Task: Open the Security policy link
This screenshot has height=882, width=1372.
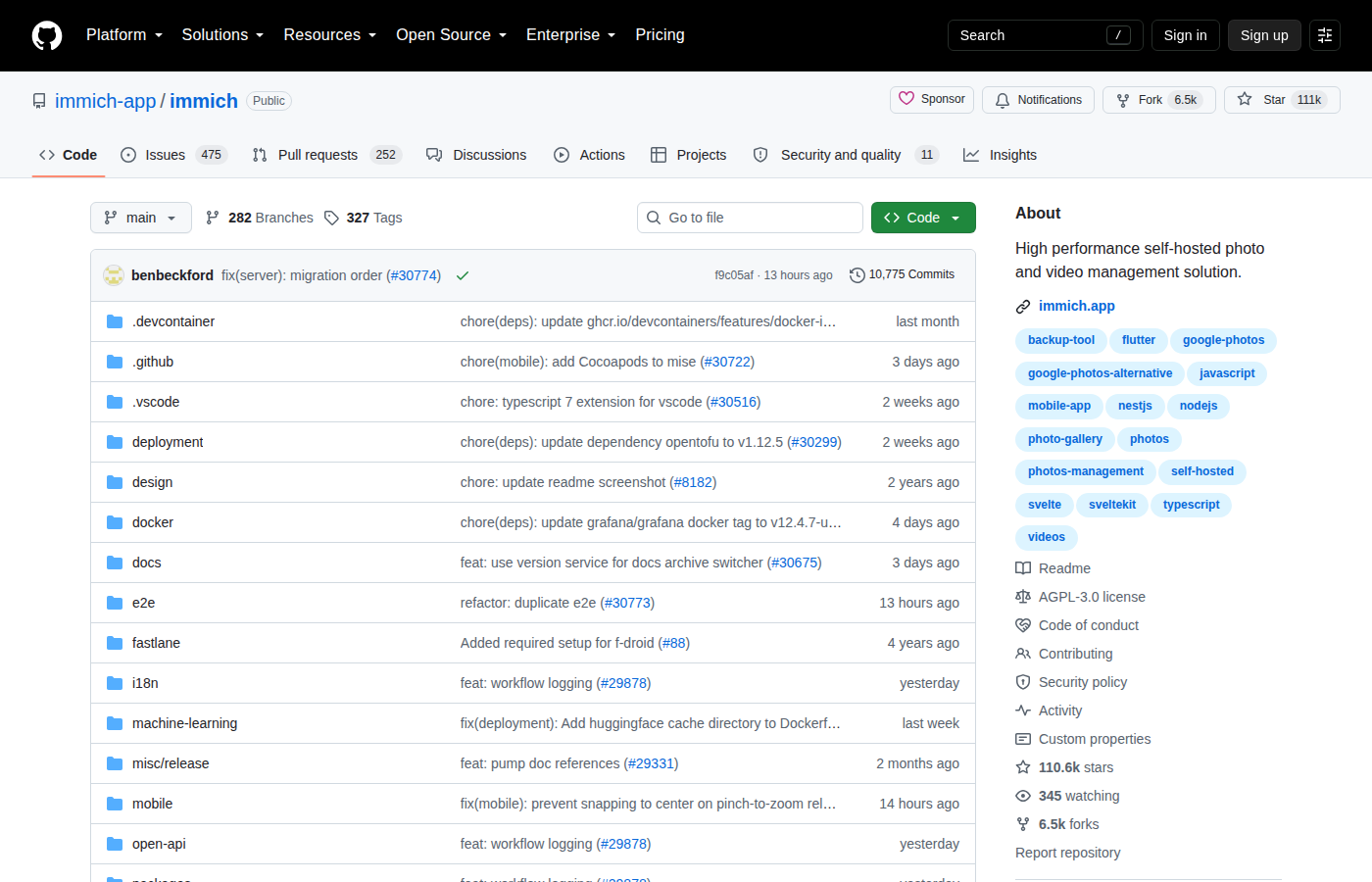Action: click(x=1071, y=682)
